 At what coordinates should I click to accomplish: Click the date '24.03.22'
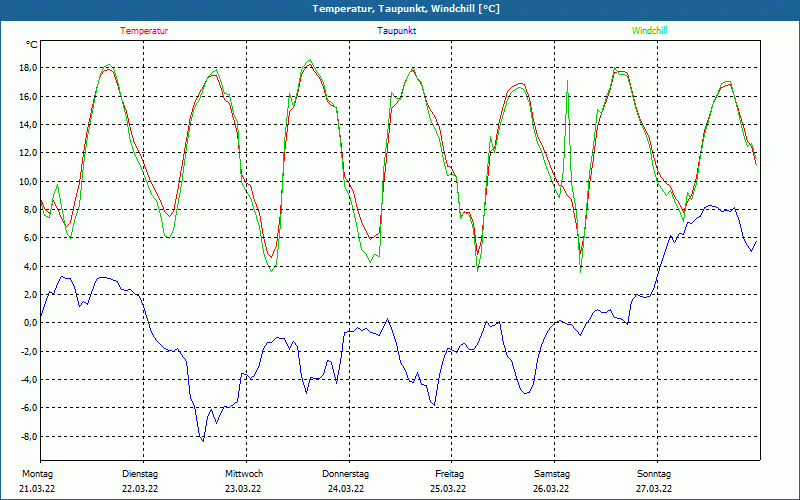346,488
